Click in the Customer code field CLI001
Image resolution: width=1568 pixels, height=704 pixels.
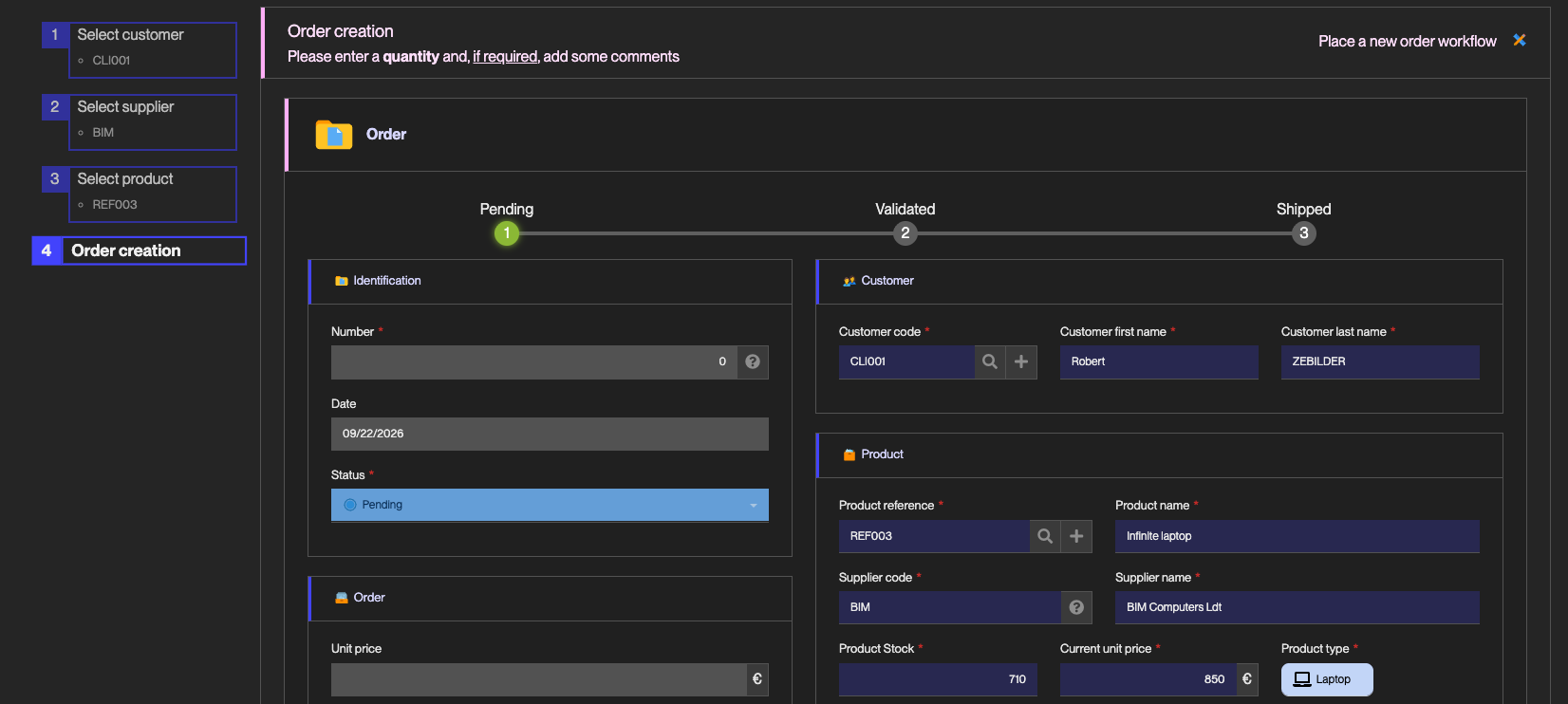click(x=906, y=361)
